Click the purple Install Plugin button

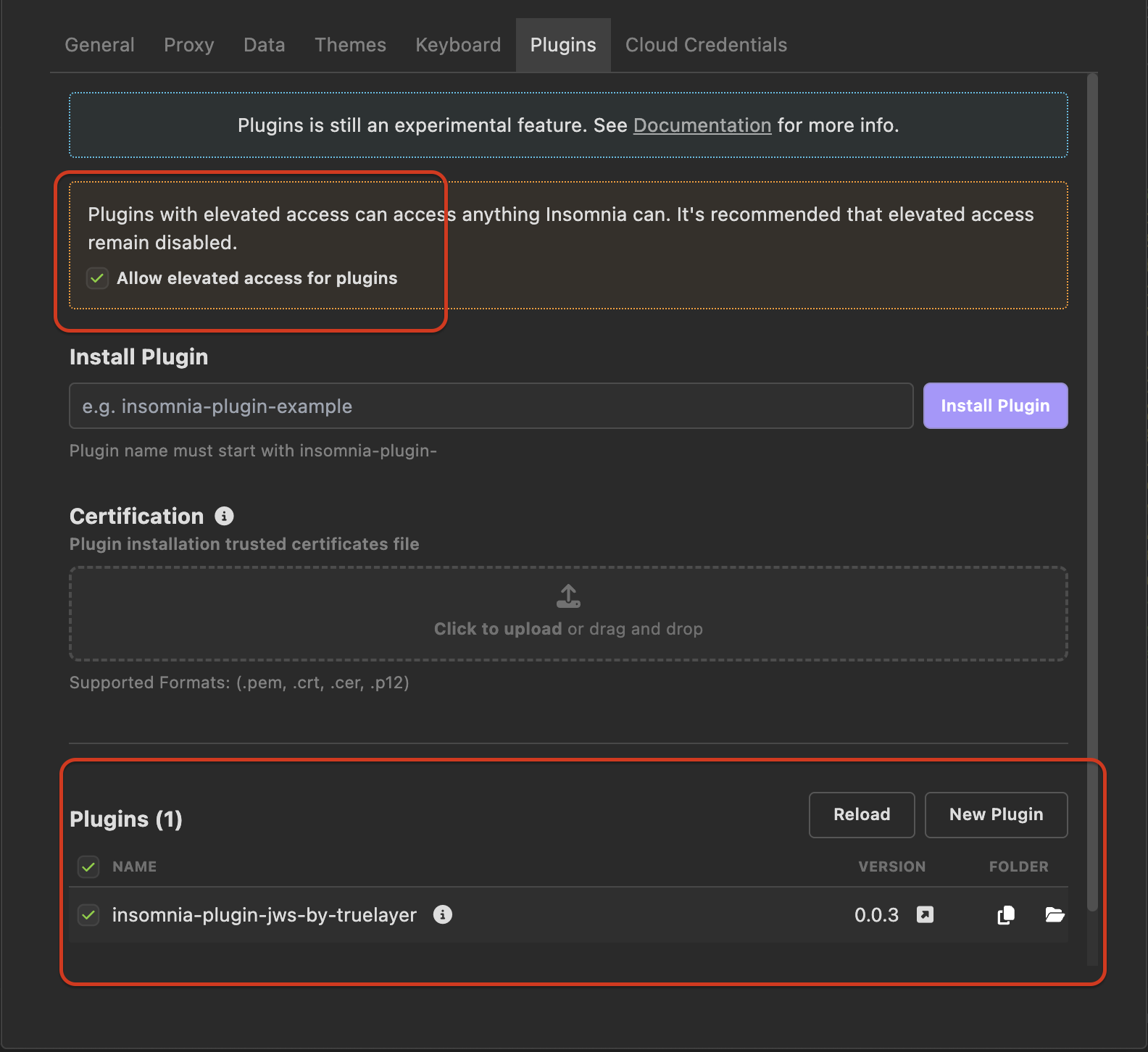point(995,406)
